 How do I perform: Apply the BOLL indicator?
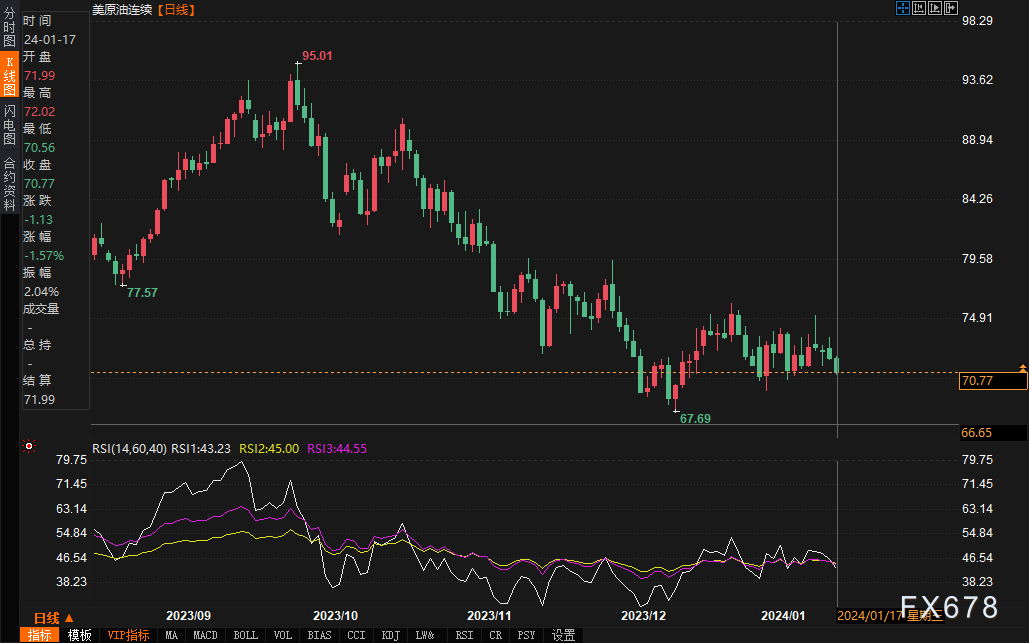(245, 635)
